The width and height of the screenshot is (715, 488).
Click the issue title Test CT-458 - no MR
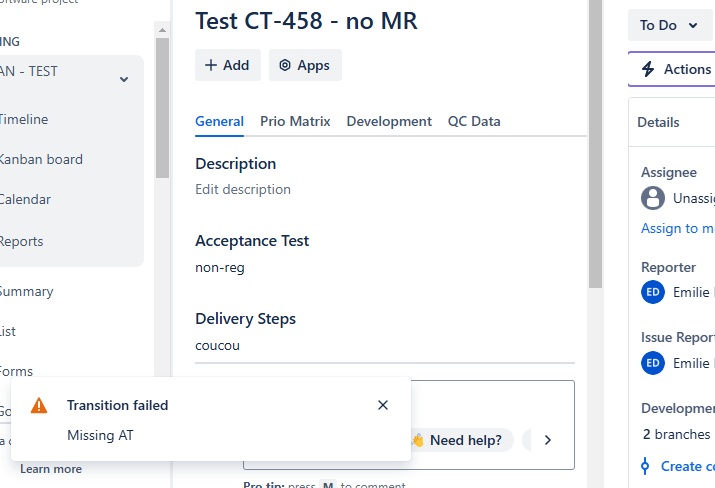tap(306, 21)
